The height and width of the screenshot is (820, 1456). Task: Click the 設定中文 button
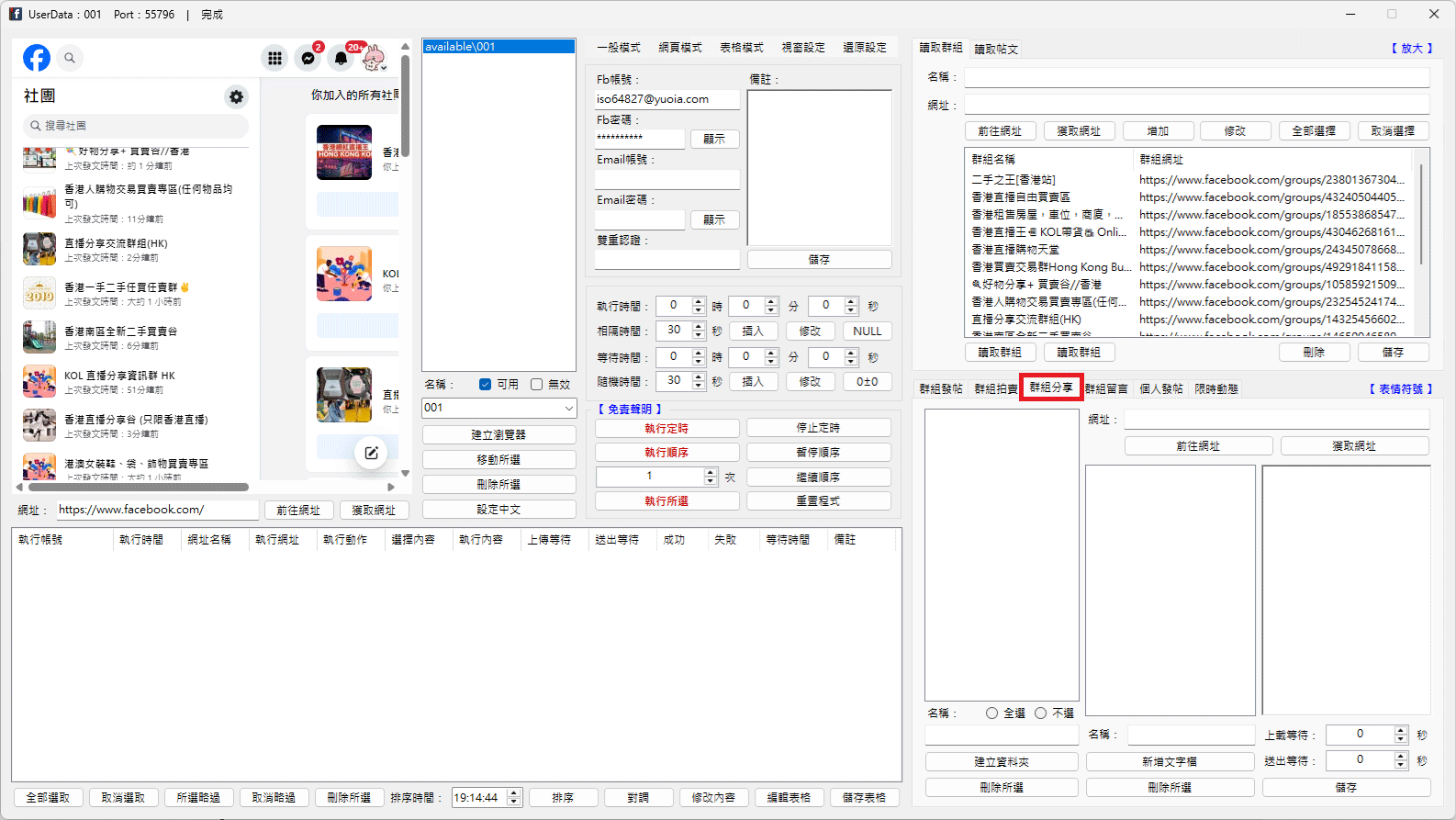(499, 509)
